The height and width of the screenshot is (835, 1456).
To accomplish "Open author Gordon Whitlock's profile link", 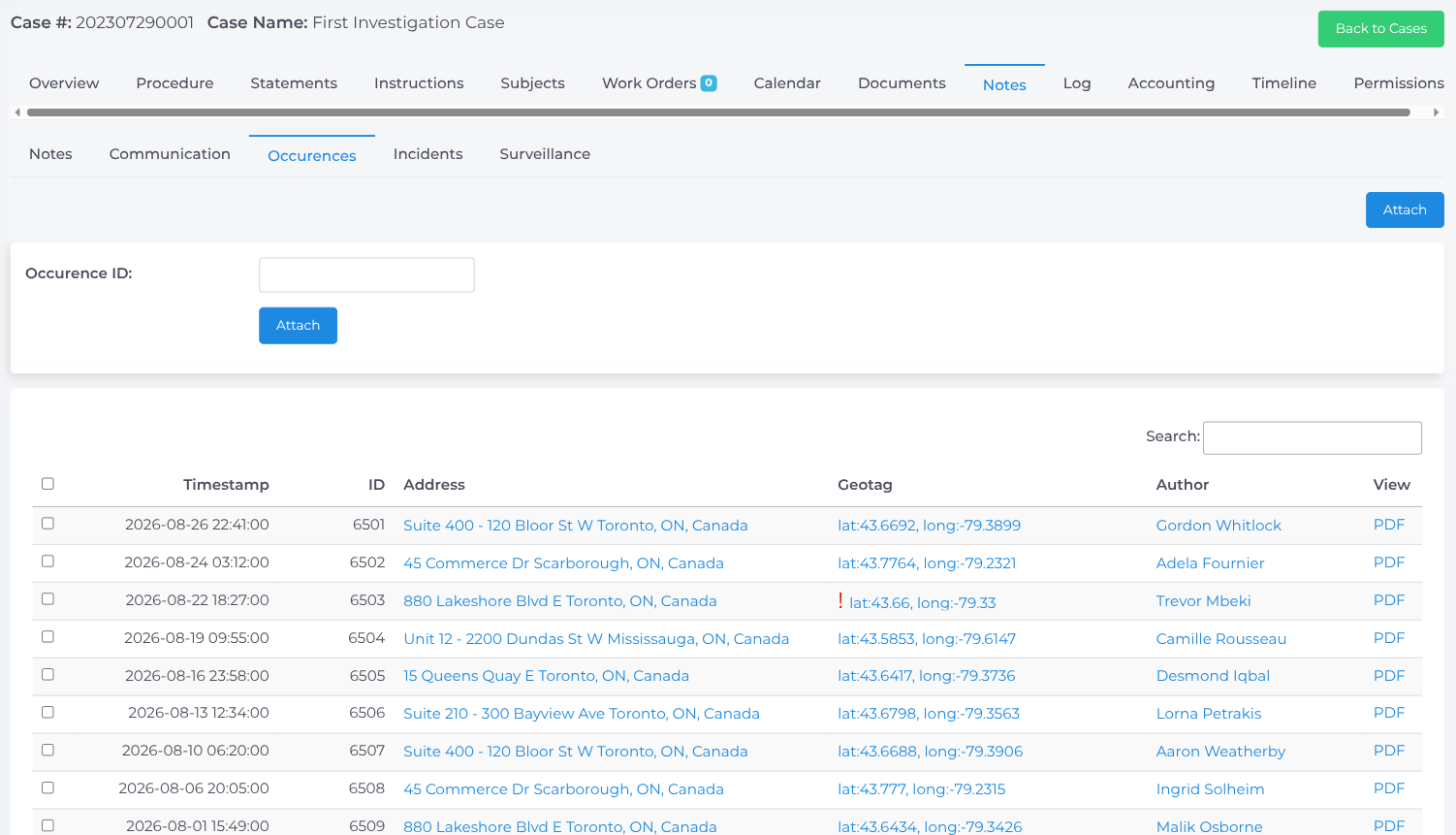I will (x=1219, y=526).
